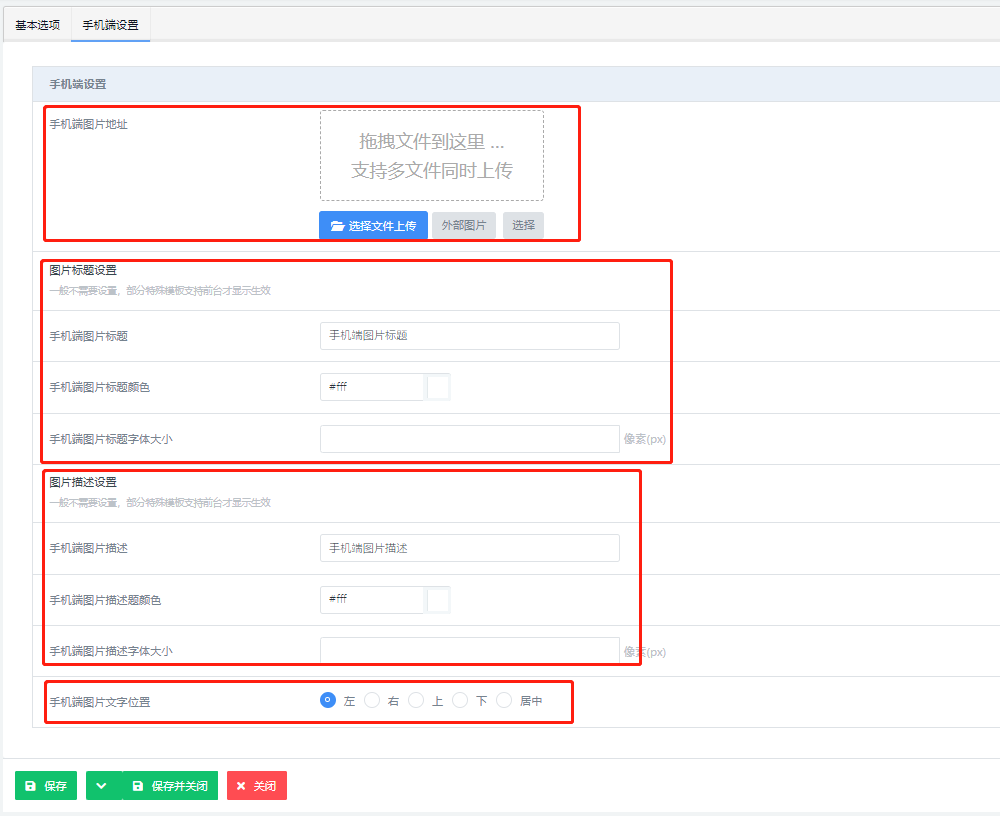The width and height of the screenshot is (1000, 816).
Task: Click the 手机端图片标题 input field
Action: pos(469,336)
